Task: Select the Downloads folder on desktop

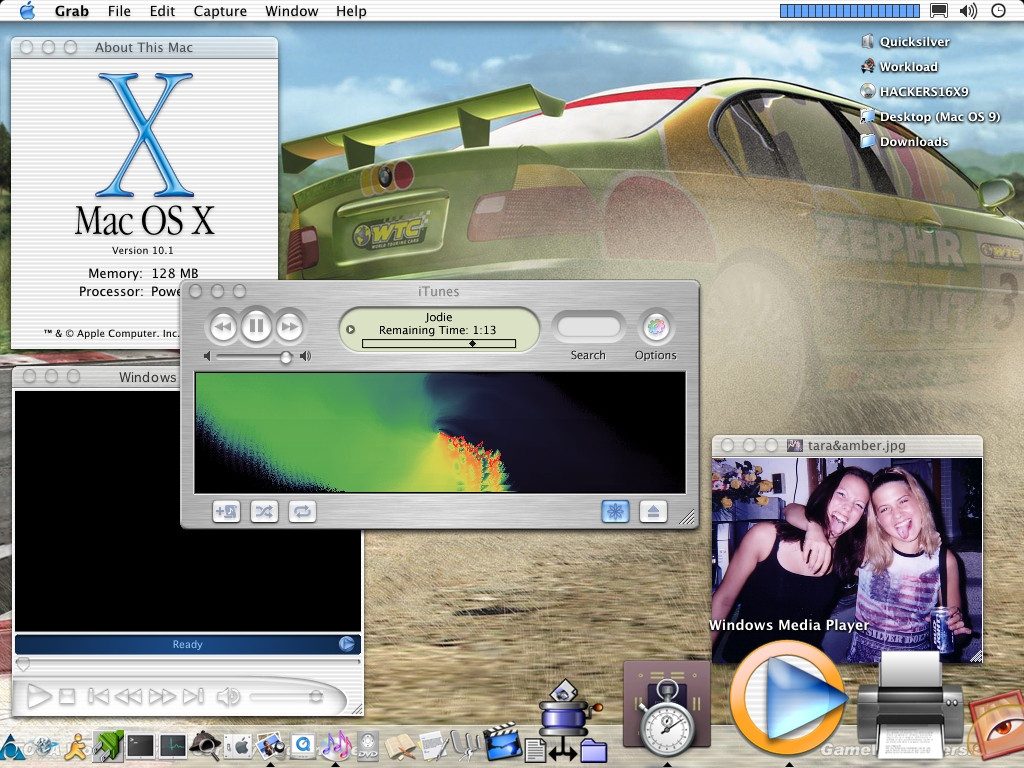Action: (x=904, y=141)
